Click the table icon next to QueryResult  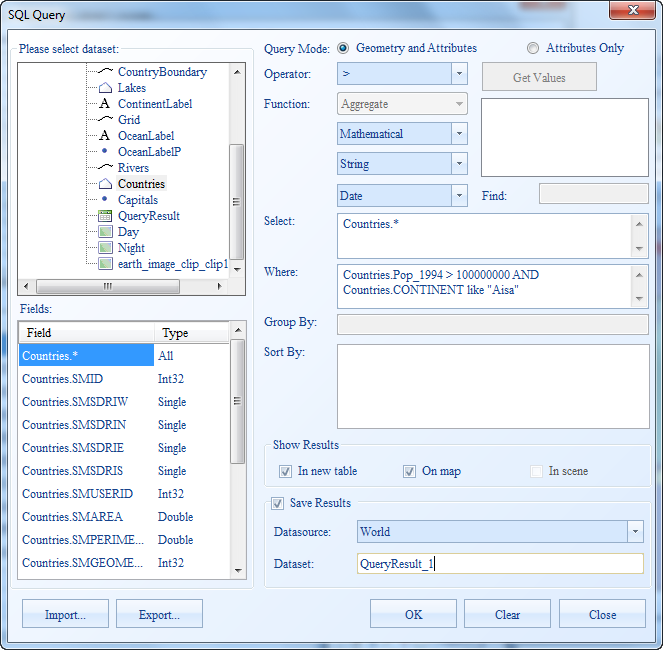pos(105,216)
